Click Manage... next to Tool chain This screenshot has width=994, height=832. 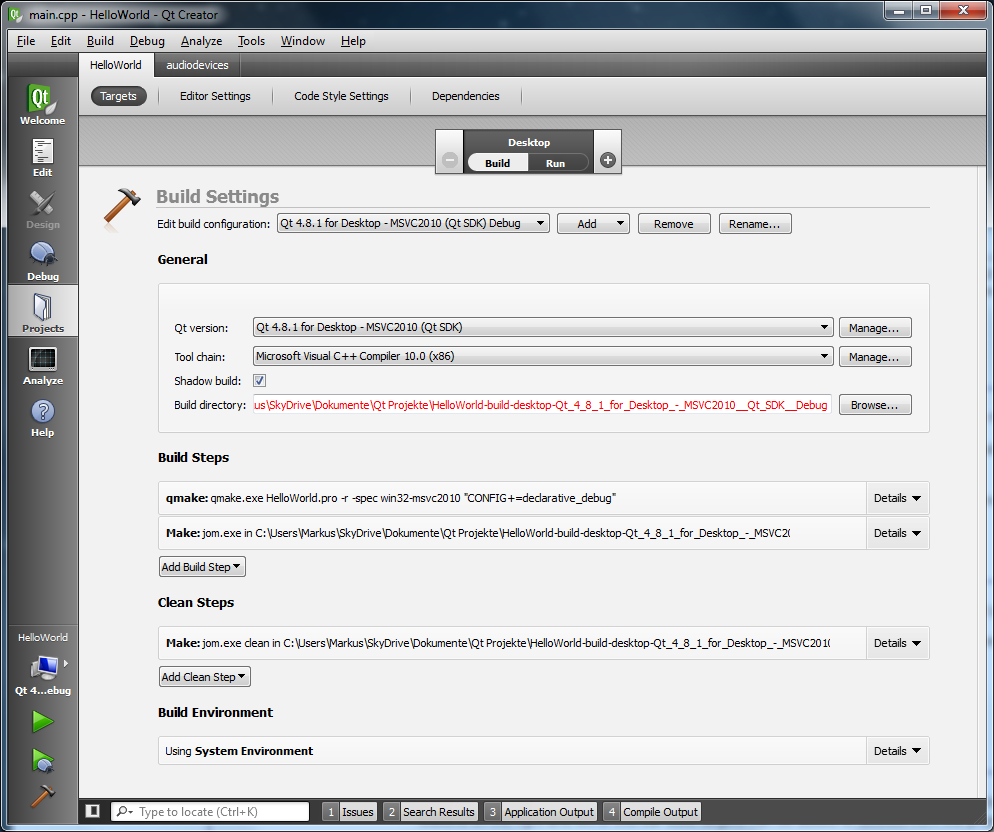[875, 357]
